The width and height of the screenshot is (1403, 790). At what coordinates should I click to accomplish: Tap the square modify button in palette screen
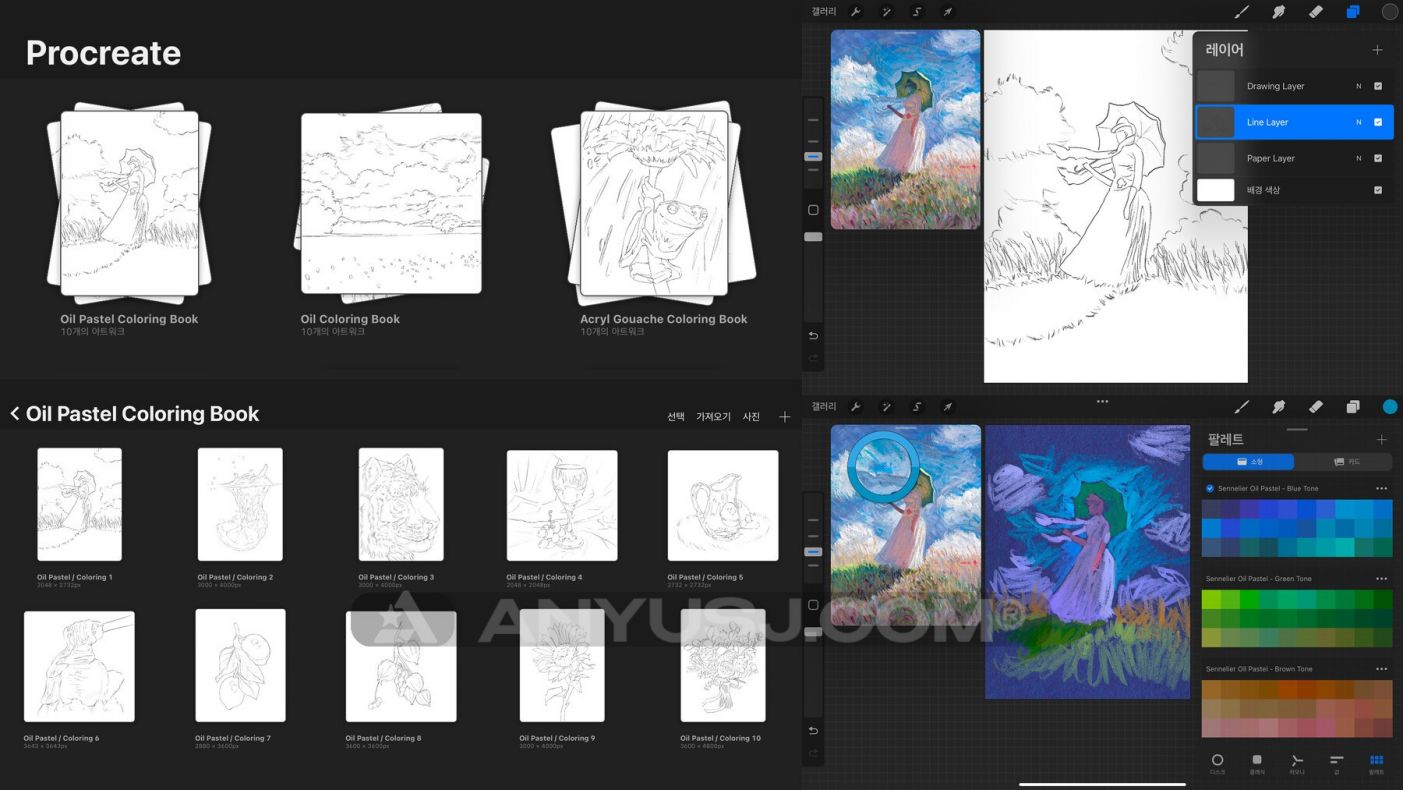tap(813, 605)
